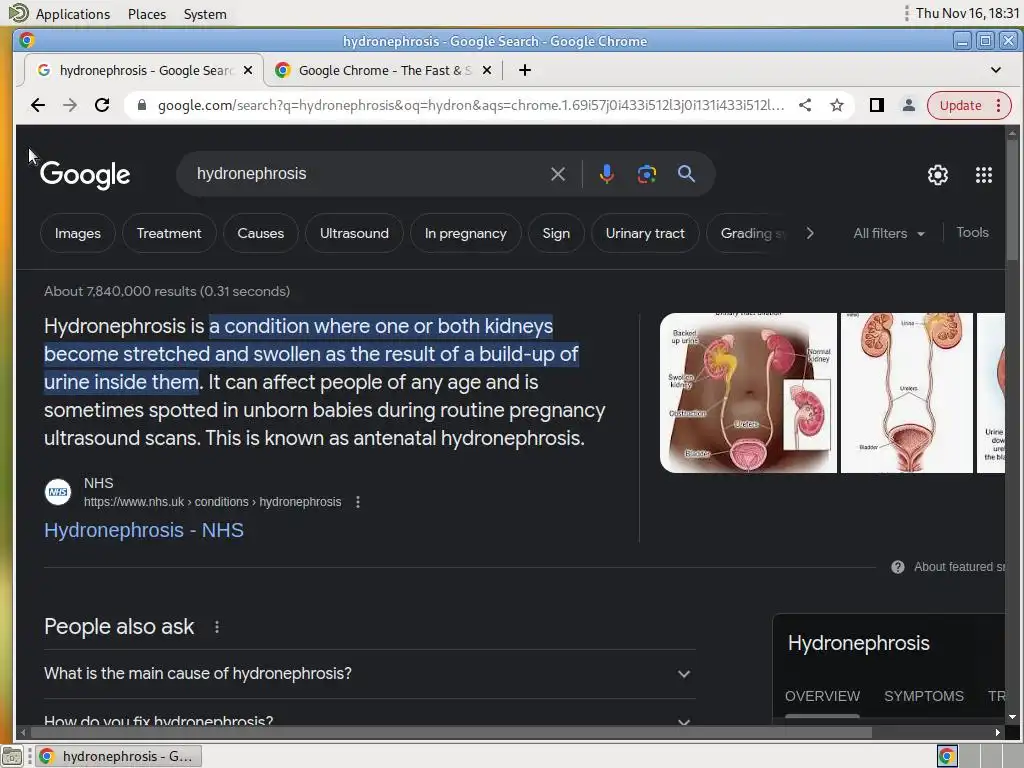
Task: Click the nhs.uk conditions URL breadcrumb
Action: click(x=212, y=502)
